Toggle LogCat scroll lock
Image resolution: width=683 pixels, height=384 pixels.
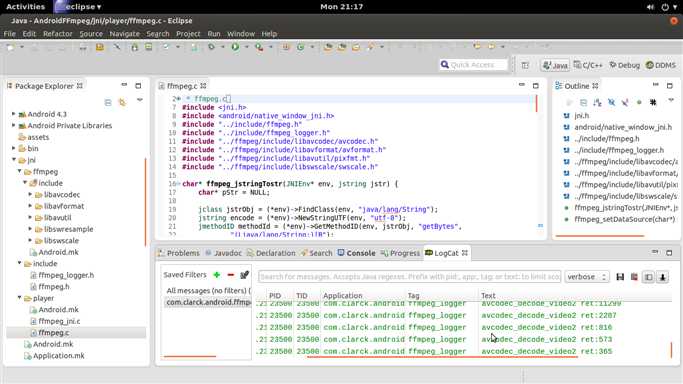(x=663, y=277)
